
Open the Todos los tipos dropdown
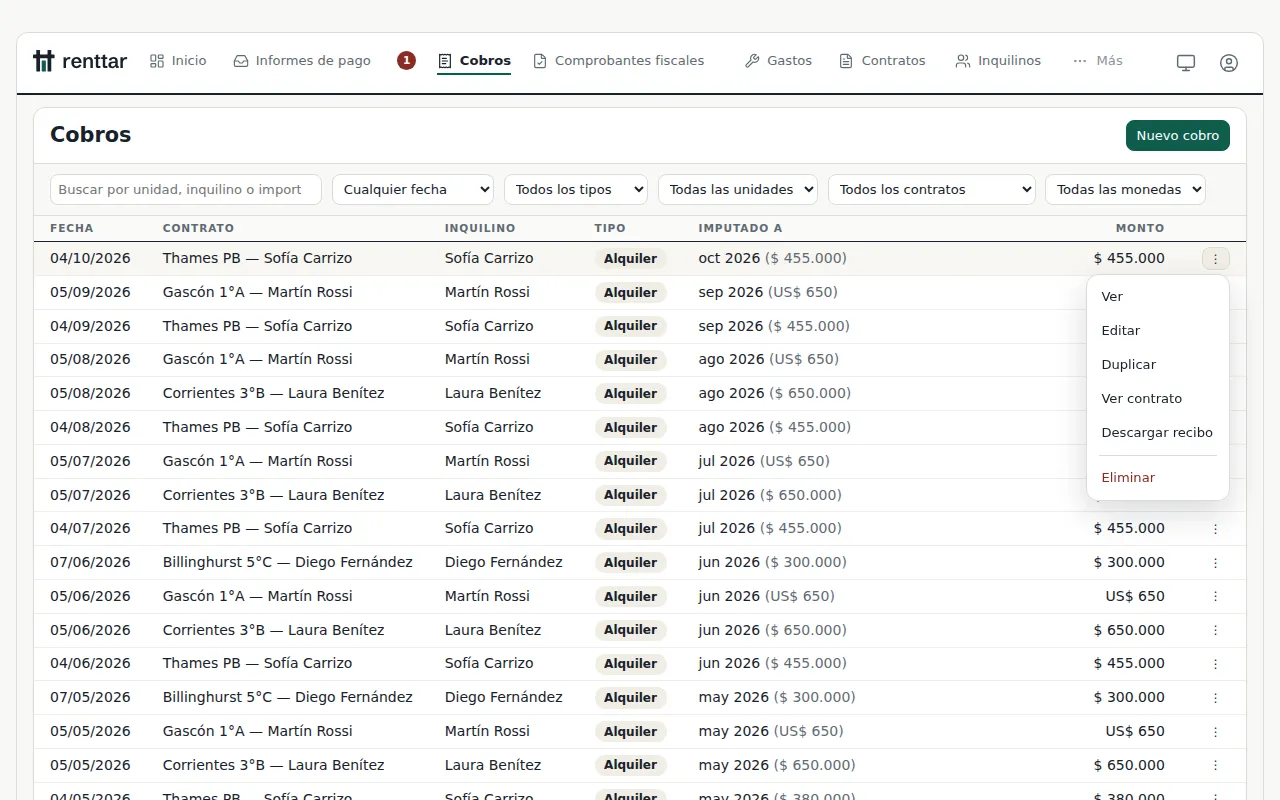click(576, 189)
